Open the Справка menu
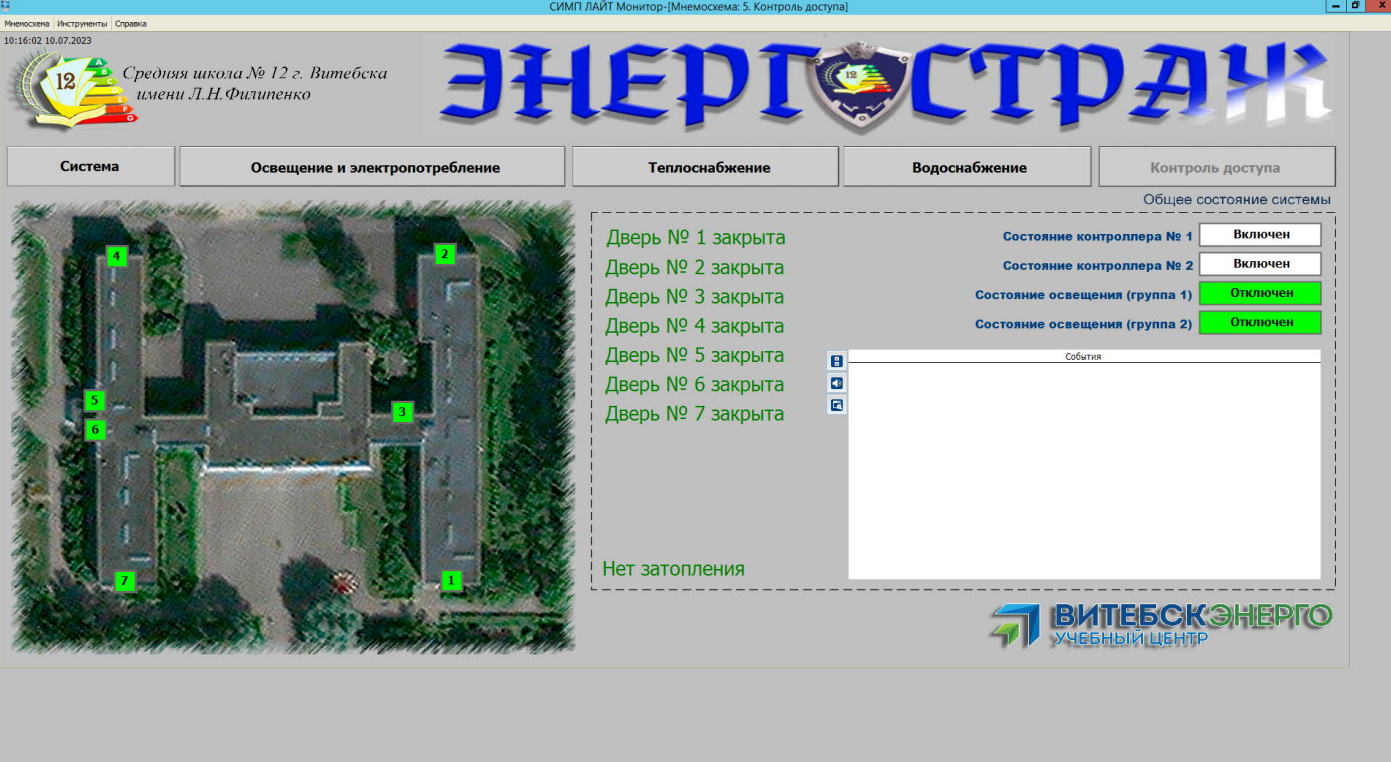The height and width of the screenshot is (762, 1391). pyautogui.click(x=131, y=23)
